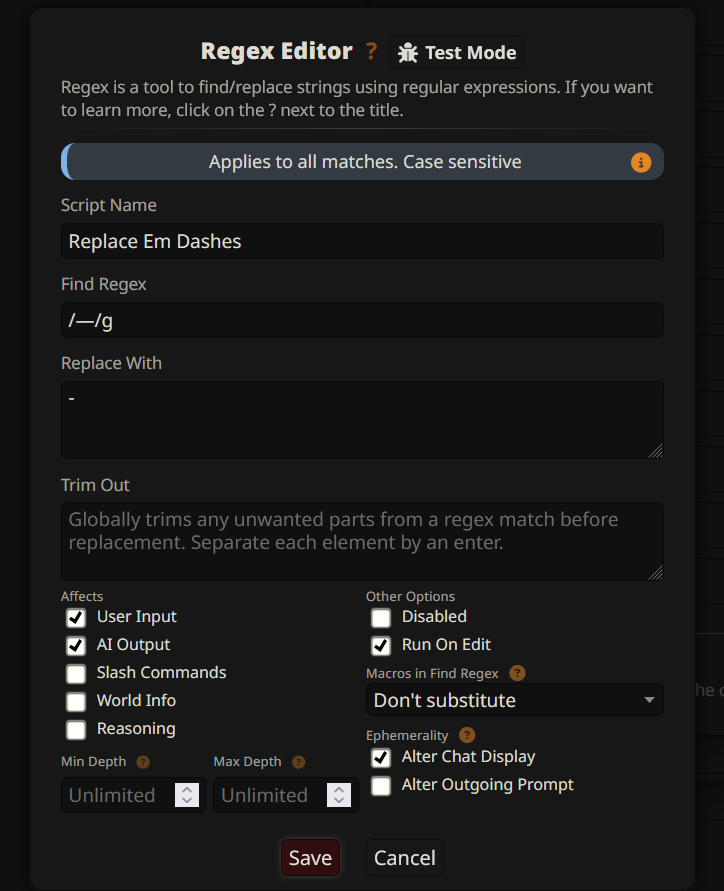The image size is (724, 891).
Task: Click into the Find Regex input
Action: pos(362,320)
